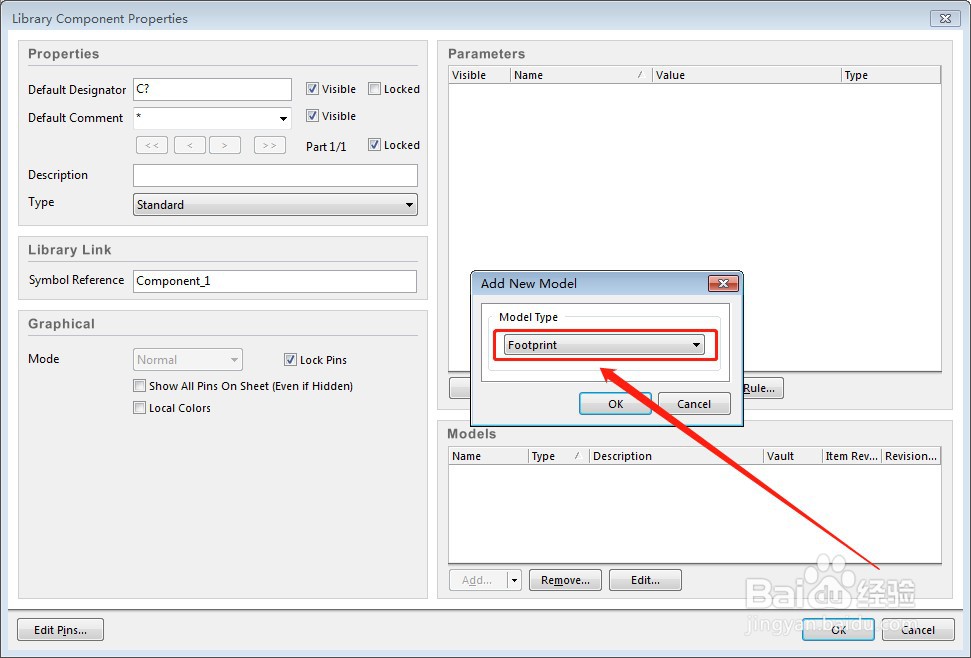Go to last part with >> button

pyautogui.click(x=269, y=145)
